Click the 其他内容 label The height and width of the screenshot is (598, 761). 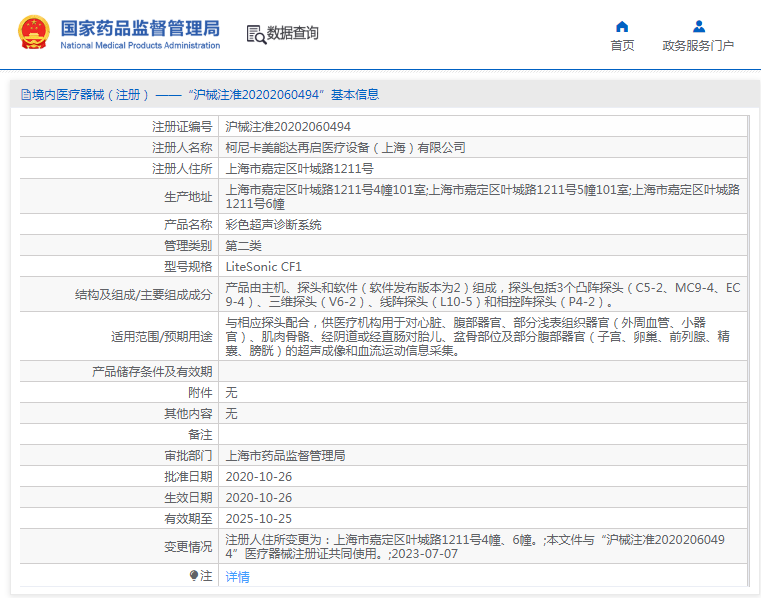[x=188, y=414]
